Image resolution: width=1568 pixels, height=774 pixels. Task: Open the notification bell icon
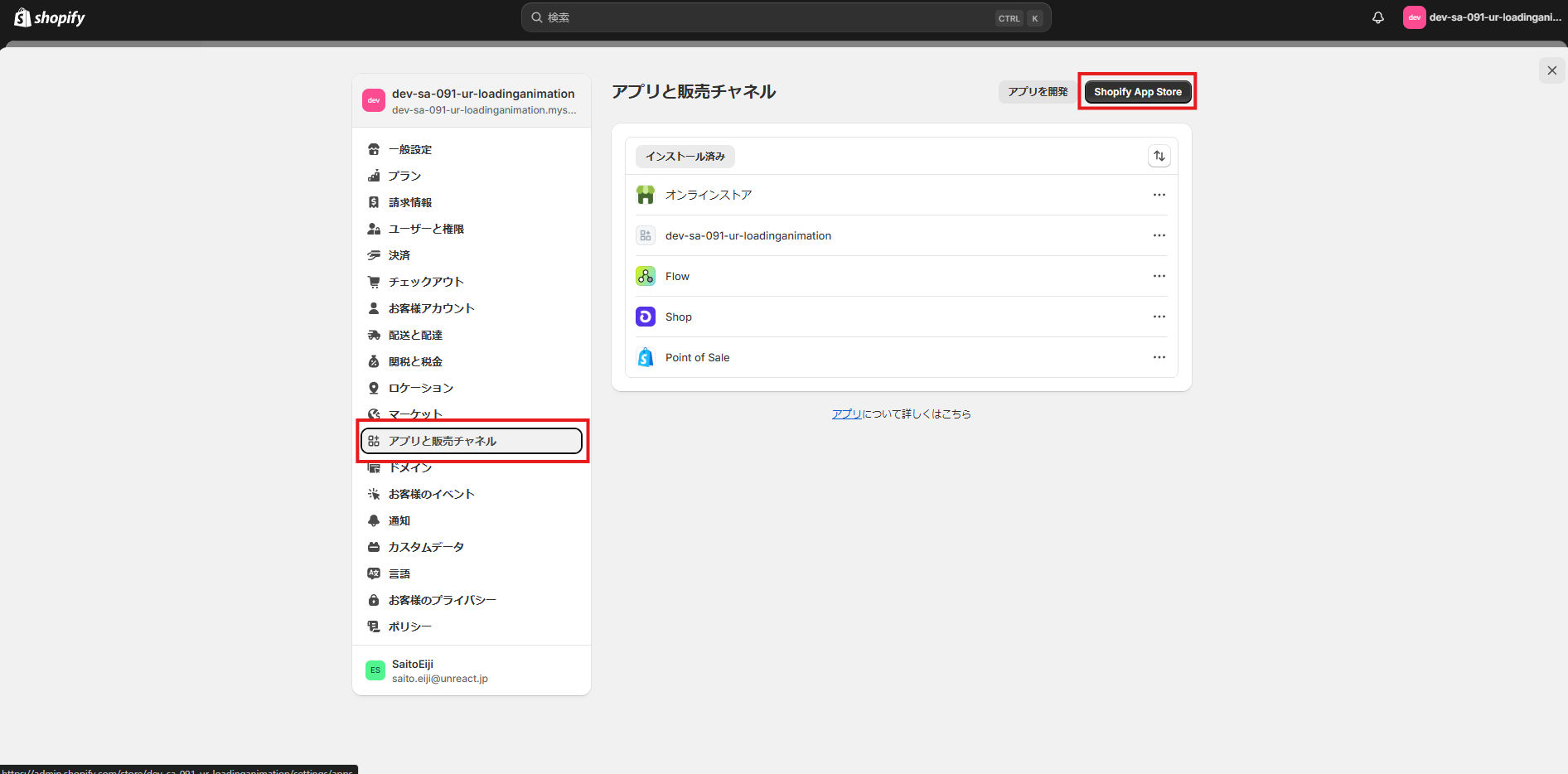pyautogui.click(x=1377, y=17)
